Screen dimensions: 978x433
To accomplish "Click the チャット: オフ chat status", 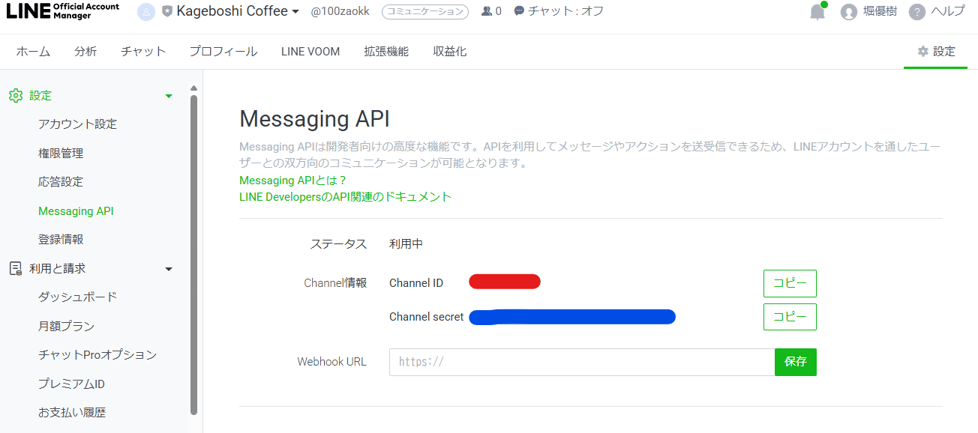I will click(559, 11).
